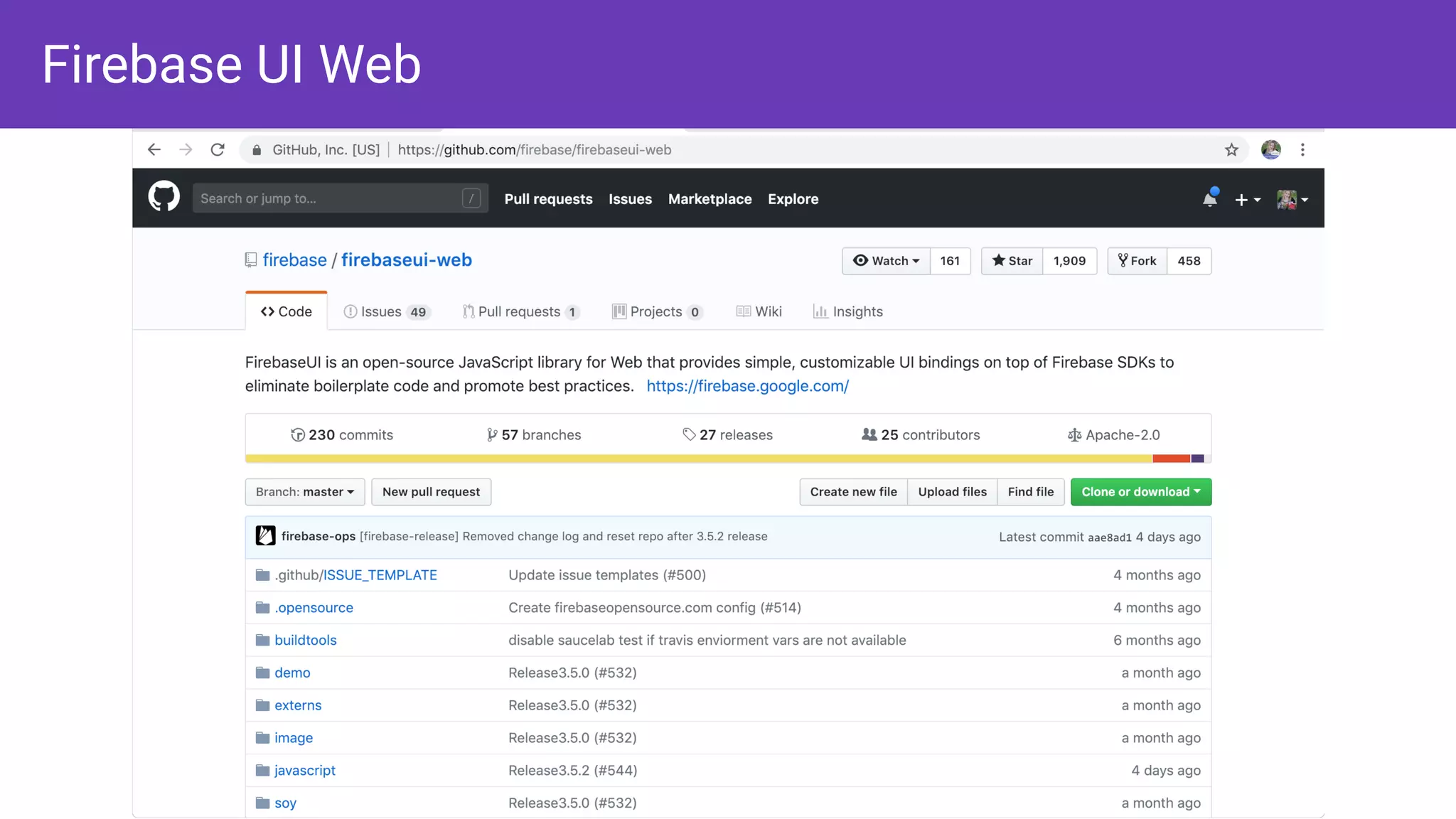
Task: Switch to the Issues 49 tab
Action: (x=387, y=311)
